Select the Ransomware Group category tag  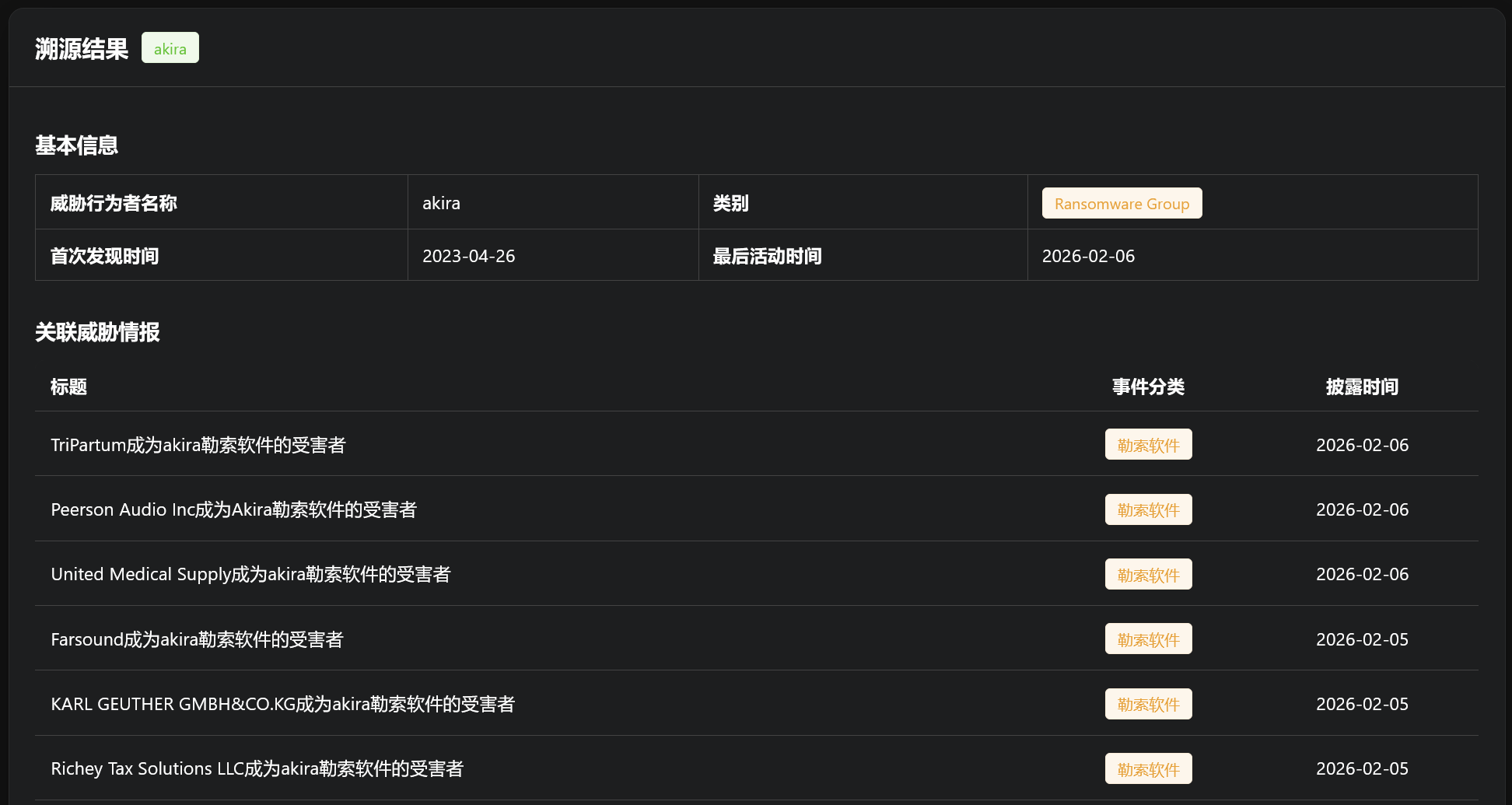(1122, 203)
